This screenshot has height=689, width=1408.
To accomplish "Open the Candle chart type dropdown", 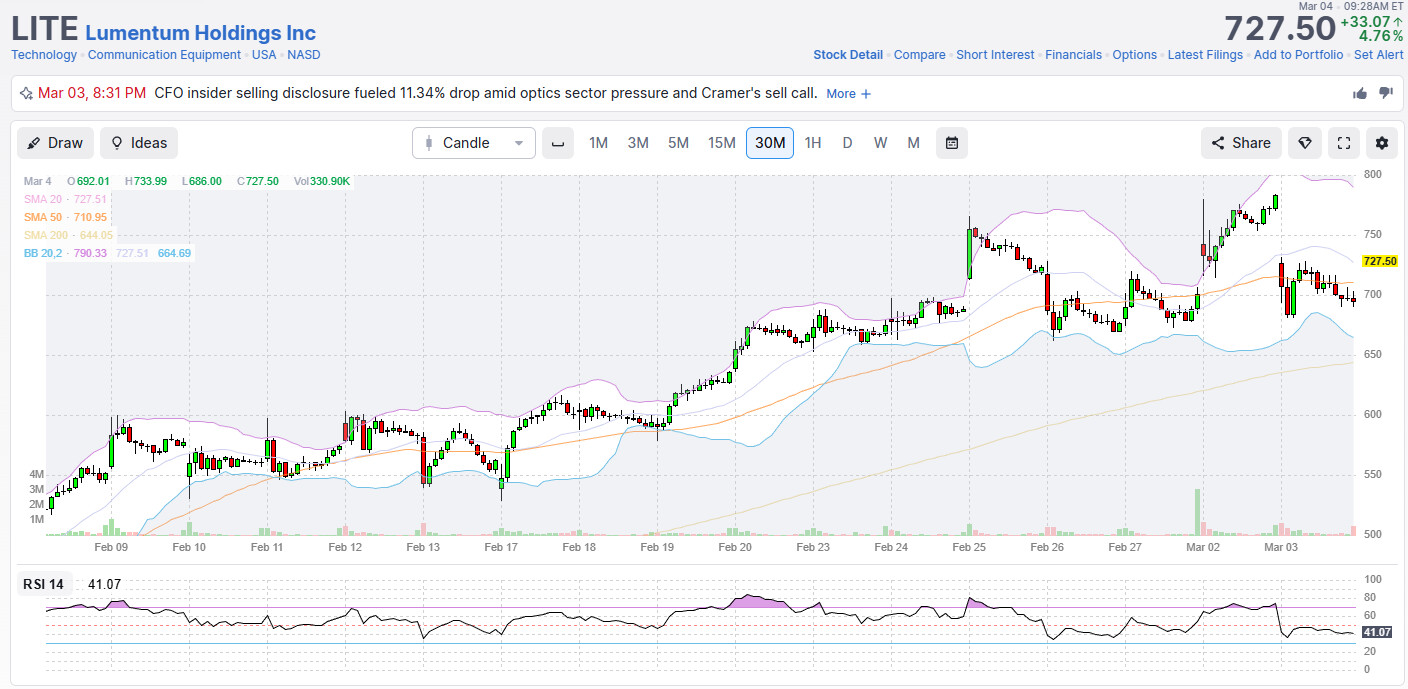I will coord(474,143).
